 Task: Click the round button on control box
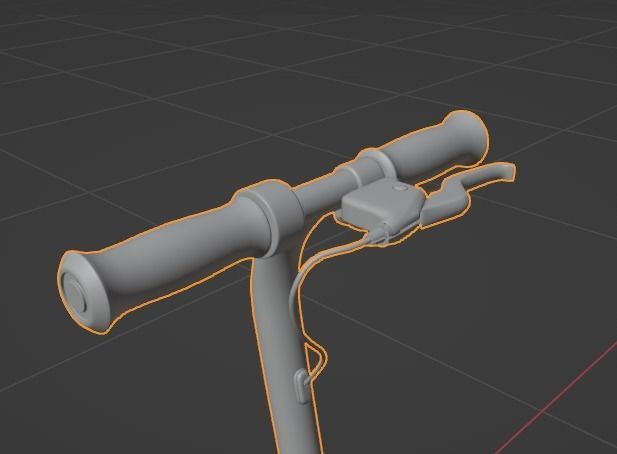click(401, 188)
